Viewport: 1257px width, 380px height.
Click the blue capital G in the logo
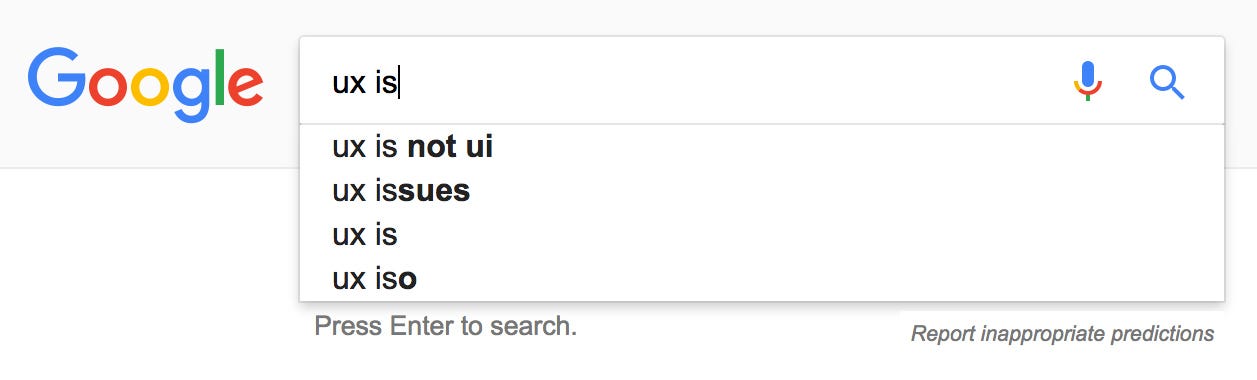pos(56,76)
